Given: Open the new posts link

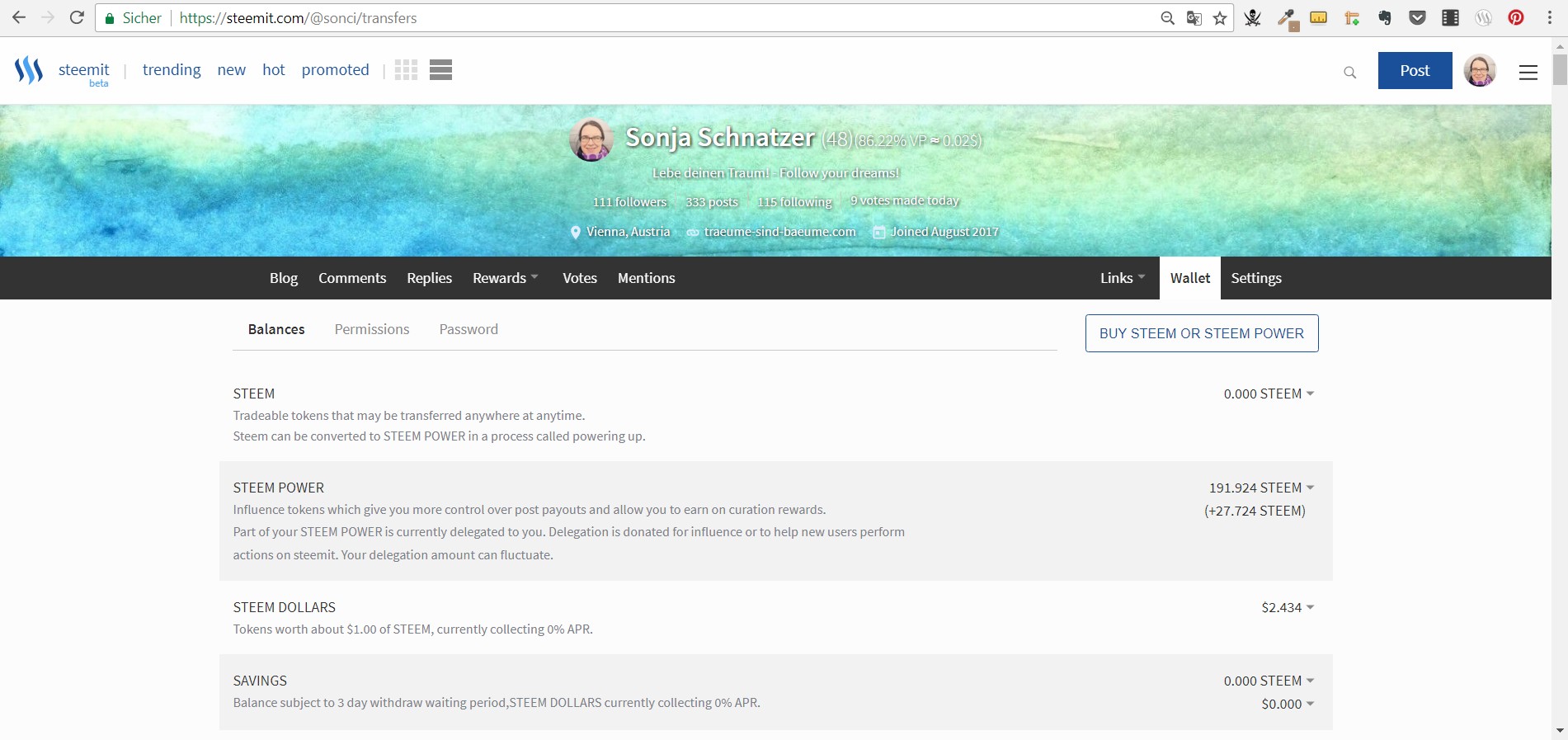Looking at the screenshot, I should pyautogui.click(x=232, y=70).
